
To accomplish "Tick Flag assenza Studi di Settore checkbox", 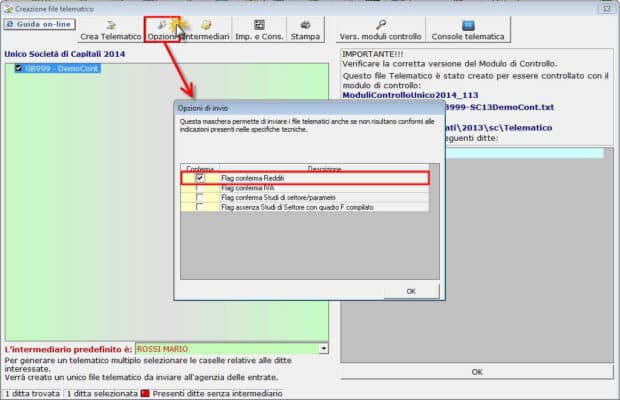I will pos(200,208).
